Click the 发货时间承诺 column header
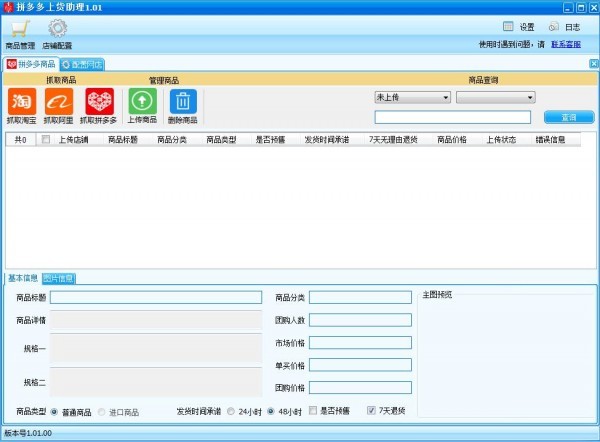 tap(327, 140)
